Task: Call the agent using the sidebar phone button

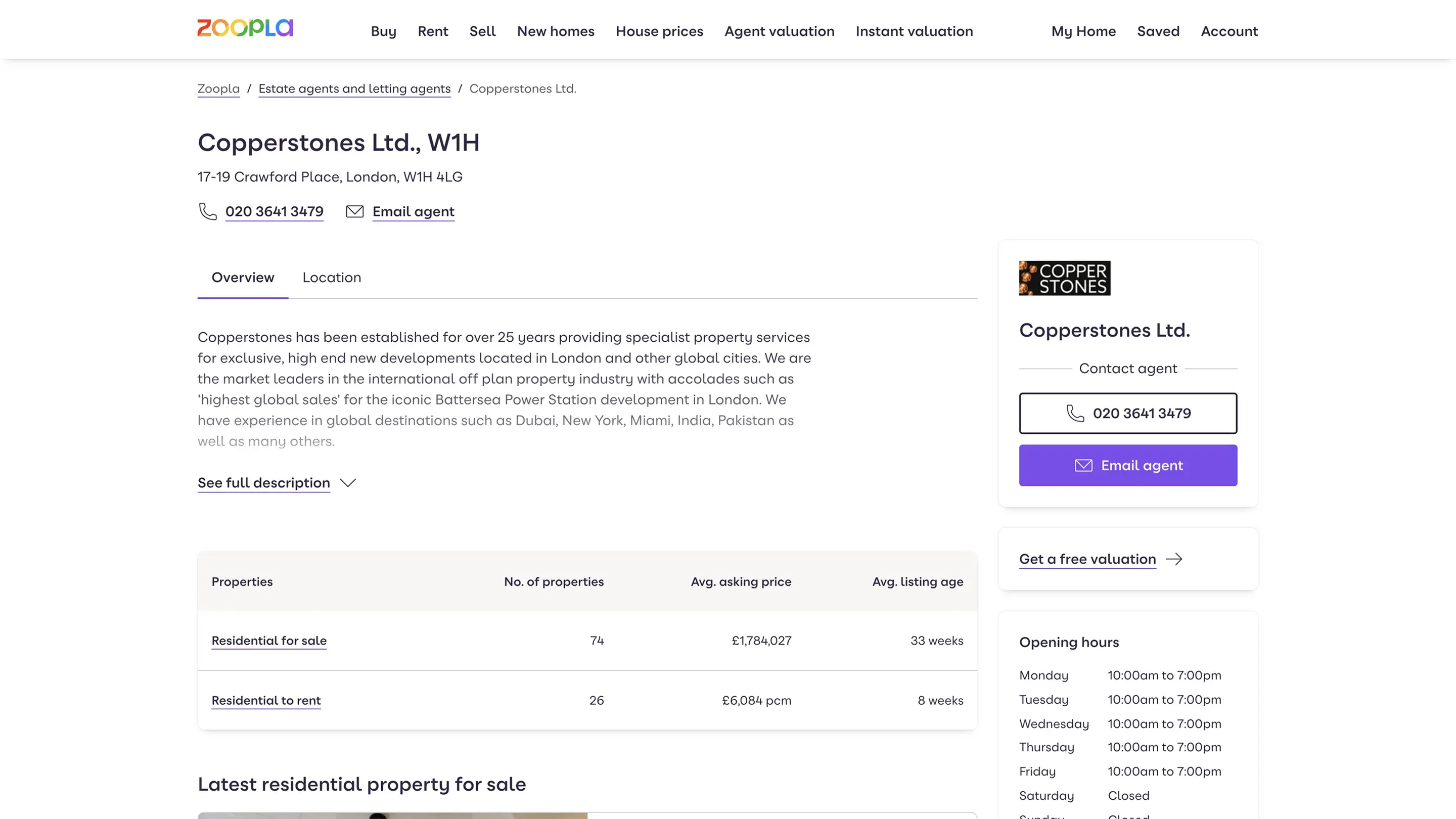Action: click(1127, 413)
